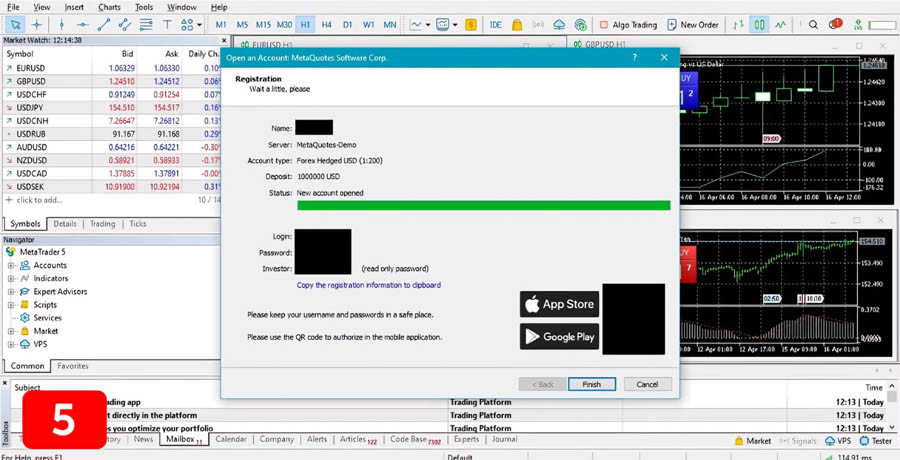Screen dimensions: 900x460
Task: Select the D1 timeframe
Action: 347,25
